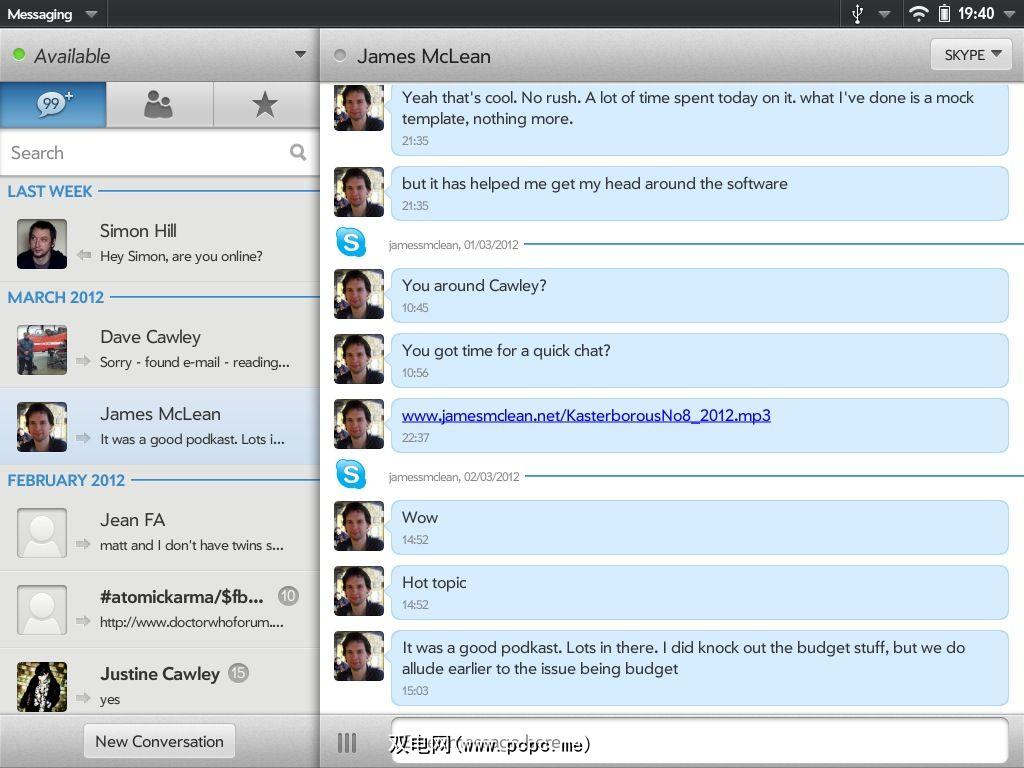
Task: Click the search magnifier icon
Action: click(x=298, y=152)
